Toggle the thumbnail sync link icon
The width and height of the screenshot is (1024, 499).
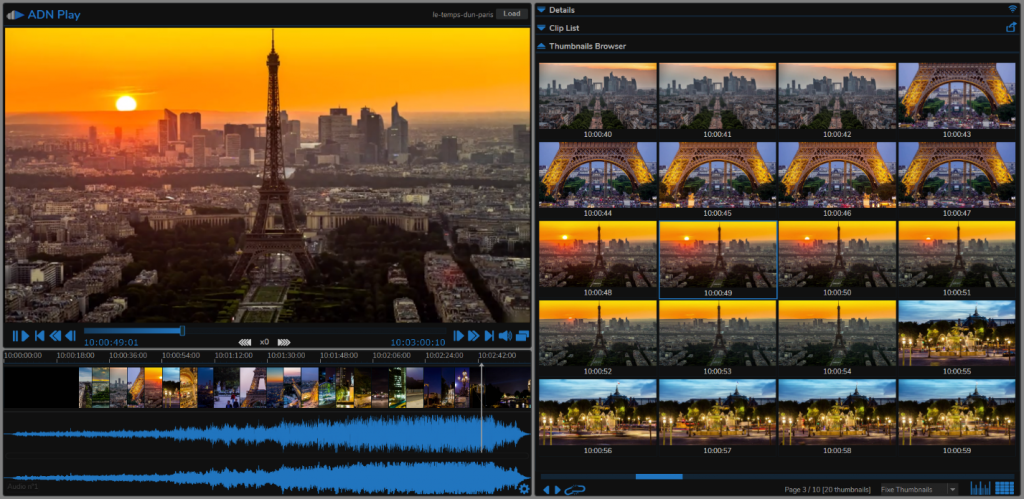(x=575, y=489)
